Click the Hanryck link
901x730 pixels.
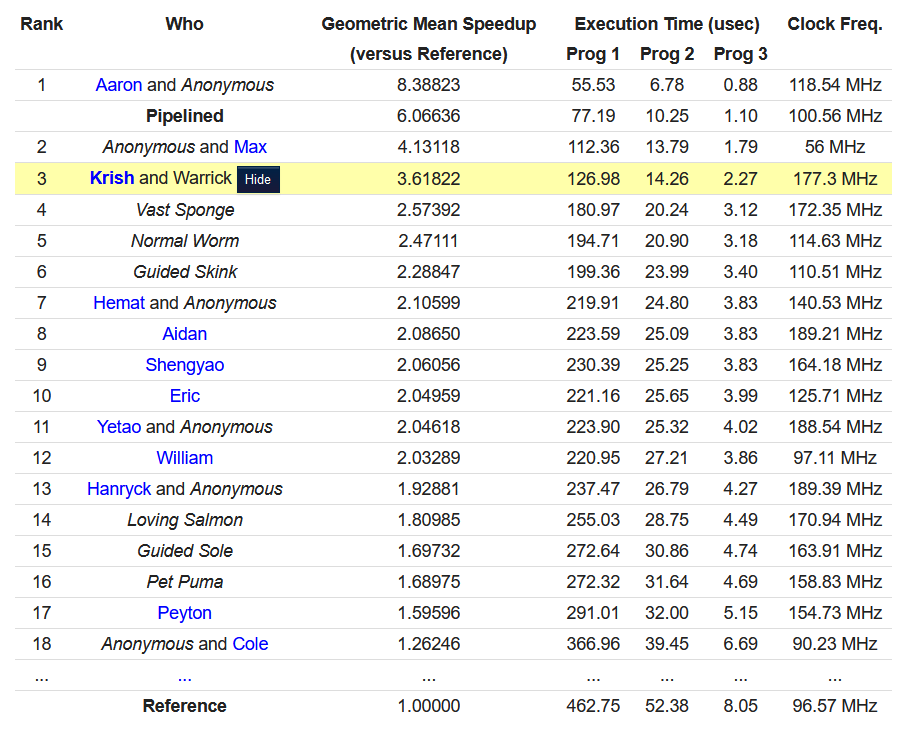coord(118,488)
